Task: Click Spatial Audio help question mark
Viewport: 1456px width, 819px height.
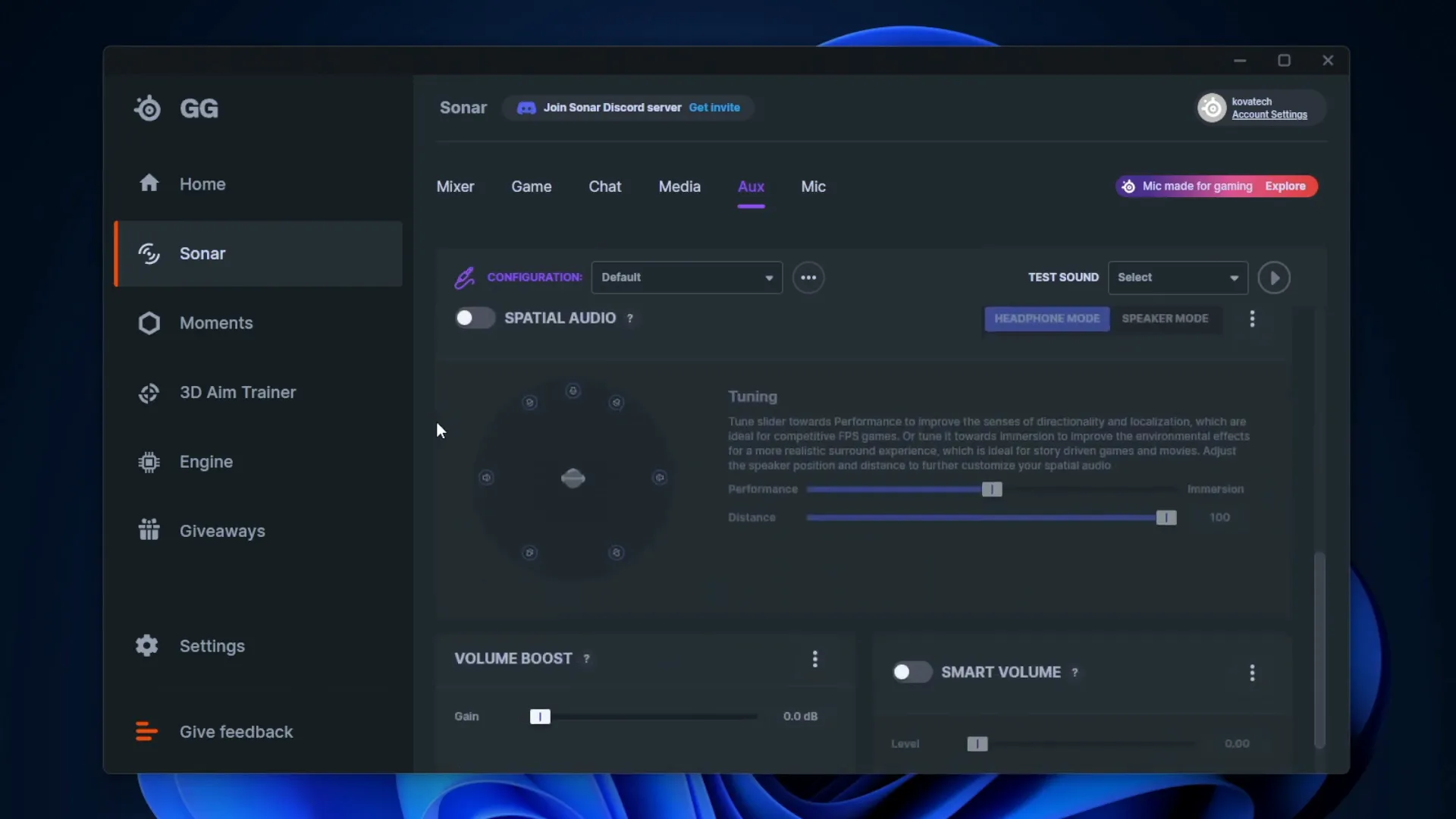Action: (629, 318)
